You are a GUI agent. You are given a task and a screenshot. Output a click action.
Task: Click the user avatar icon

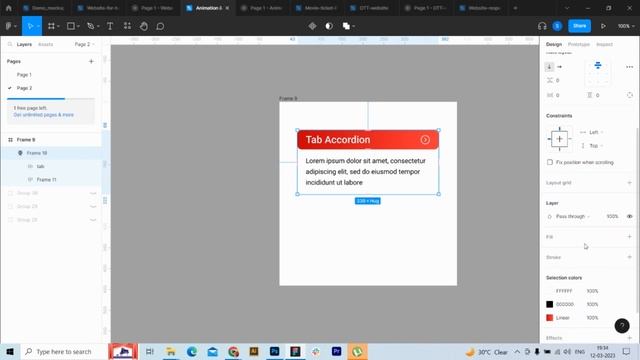pyautogui.click(x=557, y=26)
